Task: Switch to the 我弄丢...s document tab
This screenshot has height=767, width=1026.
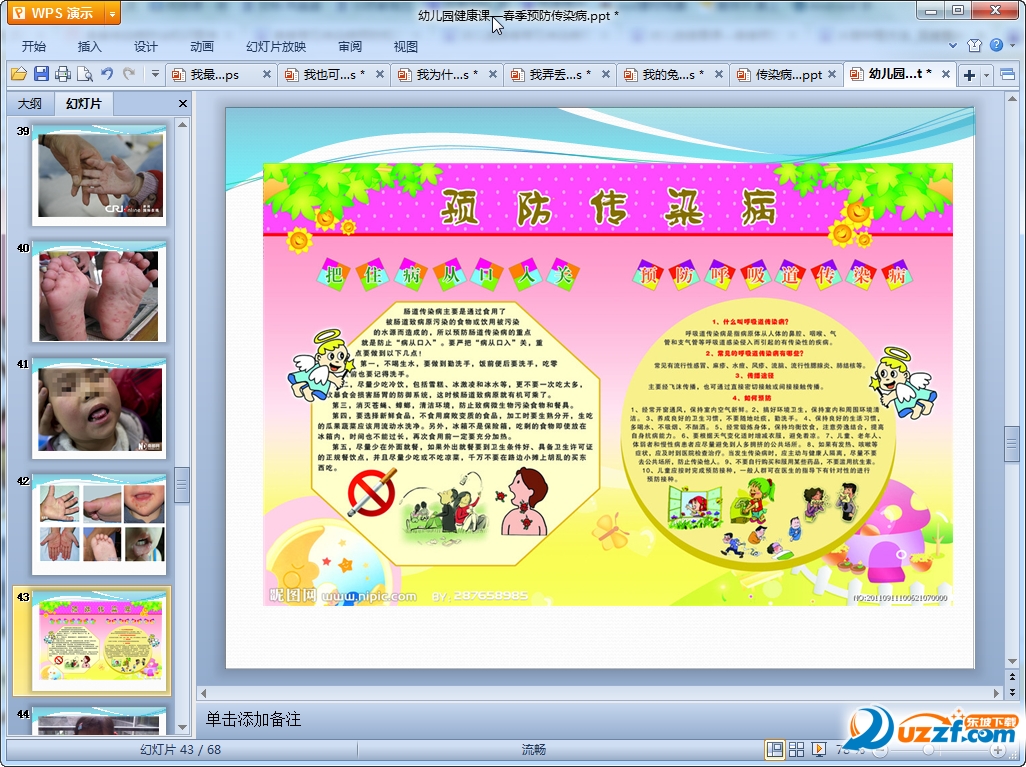Action: pos(552,75)
